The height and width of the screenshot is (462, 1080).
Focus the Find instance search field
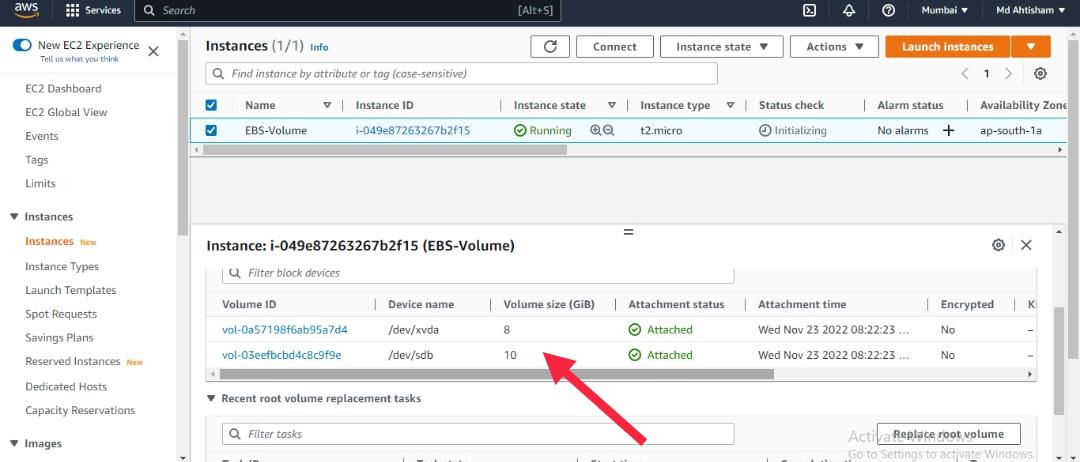pos(461,74)
